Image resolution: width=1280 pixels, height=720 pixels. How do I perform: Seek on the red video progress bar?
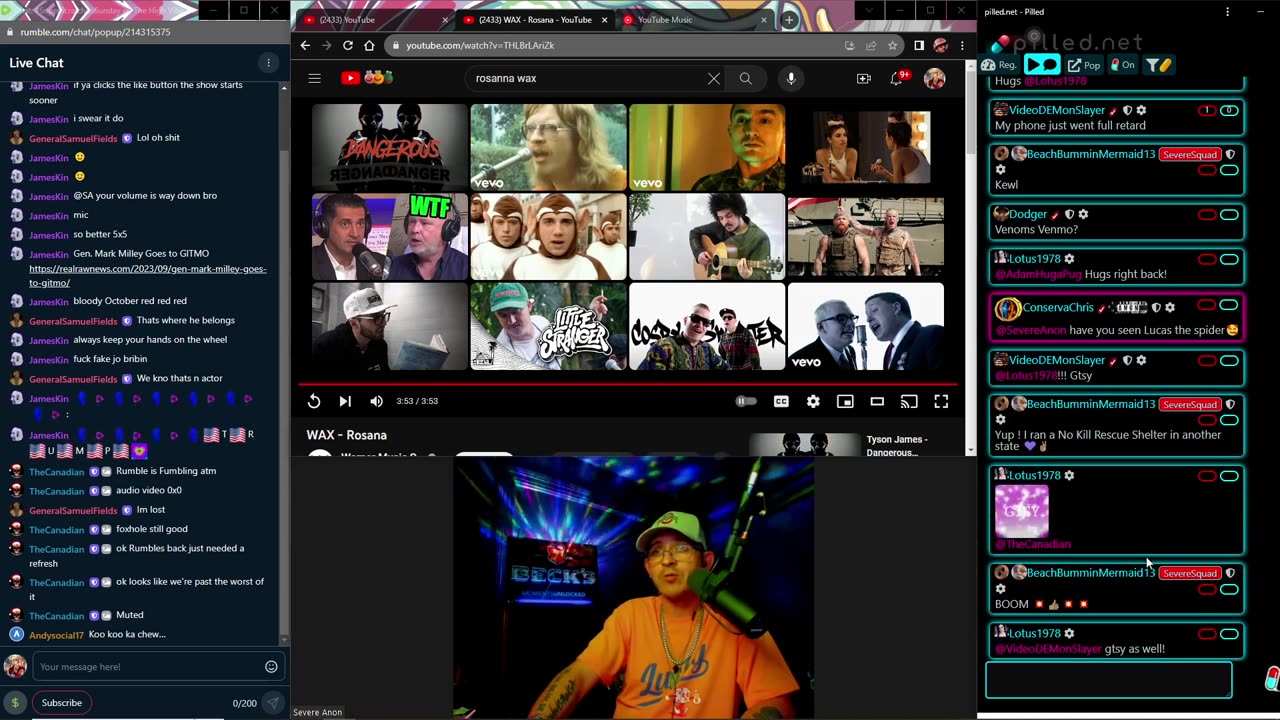628,383
